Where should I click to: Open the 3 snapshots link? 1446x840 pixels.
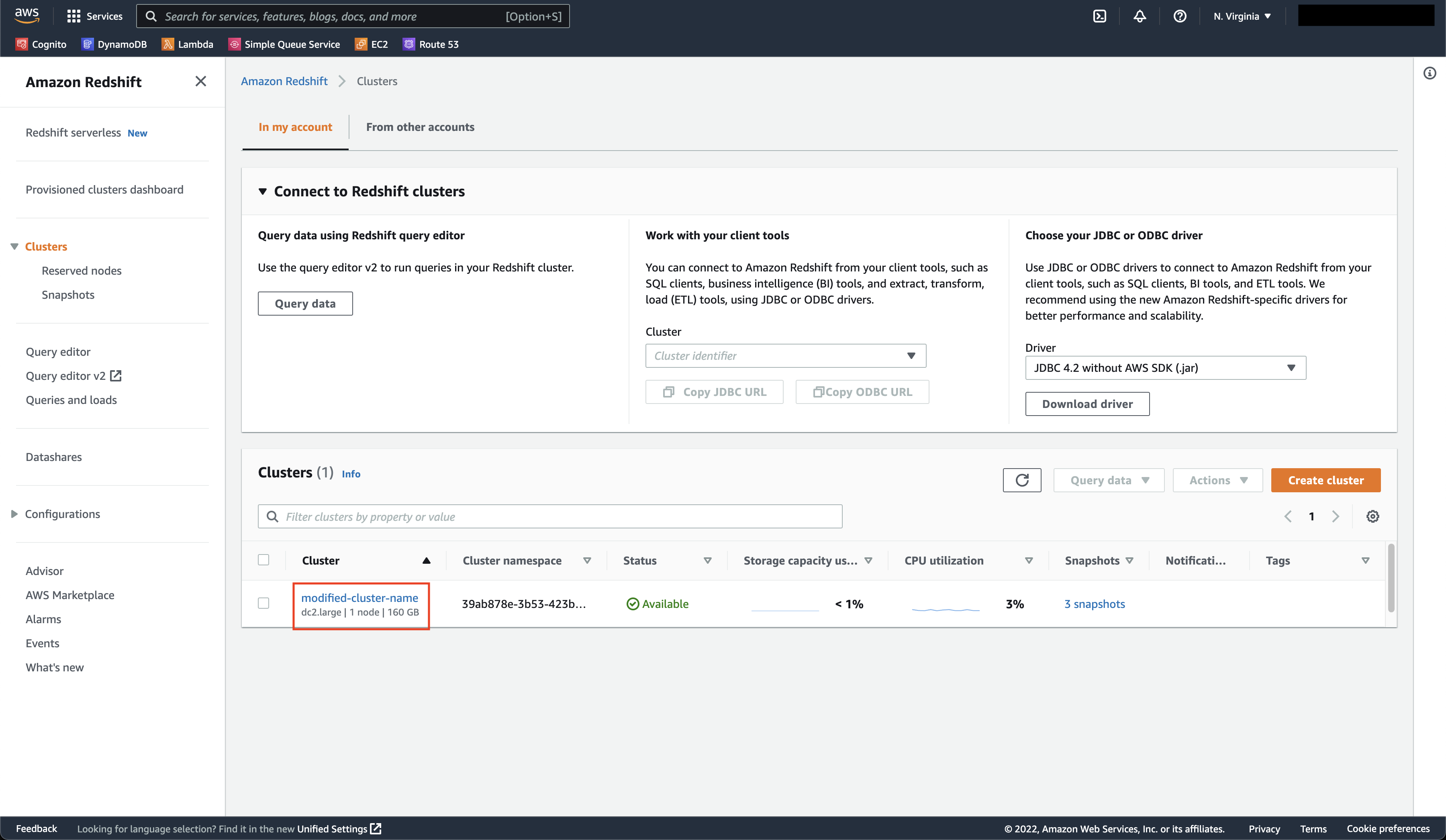pos(1094,603)
